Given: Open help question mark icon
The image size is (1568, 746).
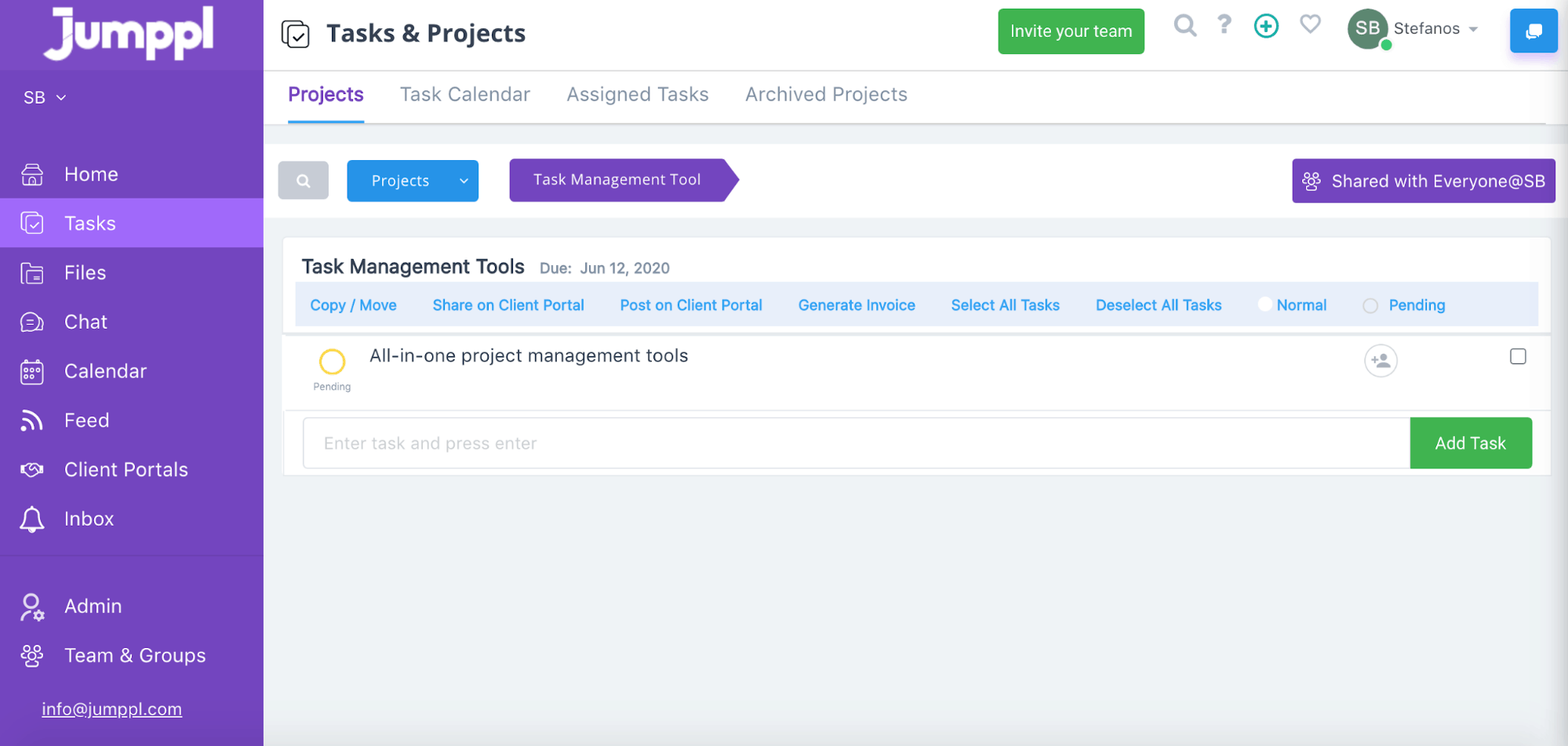Looking at the screenshot, I should click(1224, 25).
